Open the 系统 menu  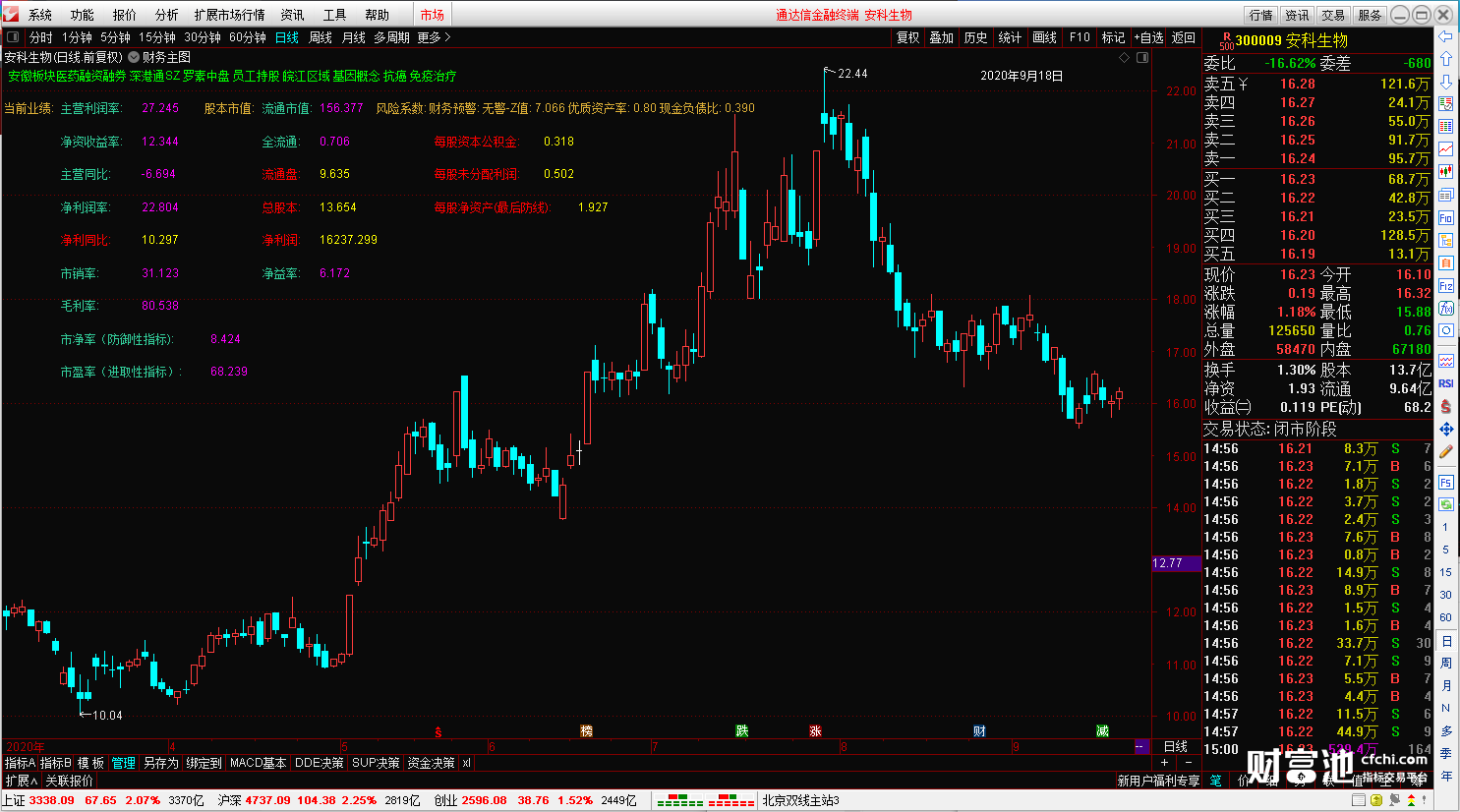click(40, 15)
